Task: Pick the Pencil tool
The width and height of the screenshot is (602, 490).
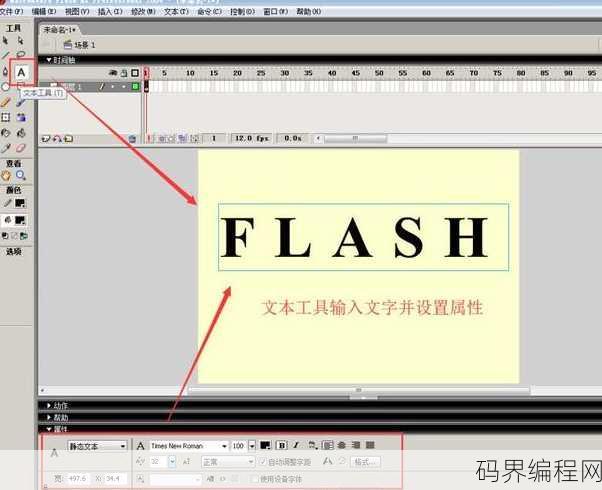Action: tap(5, 102)
